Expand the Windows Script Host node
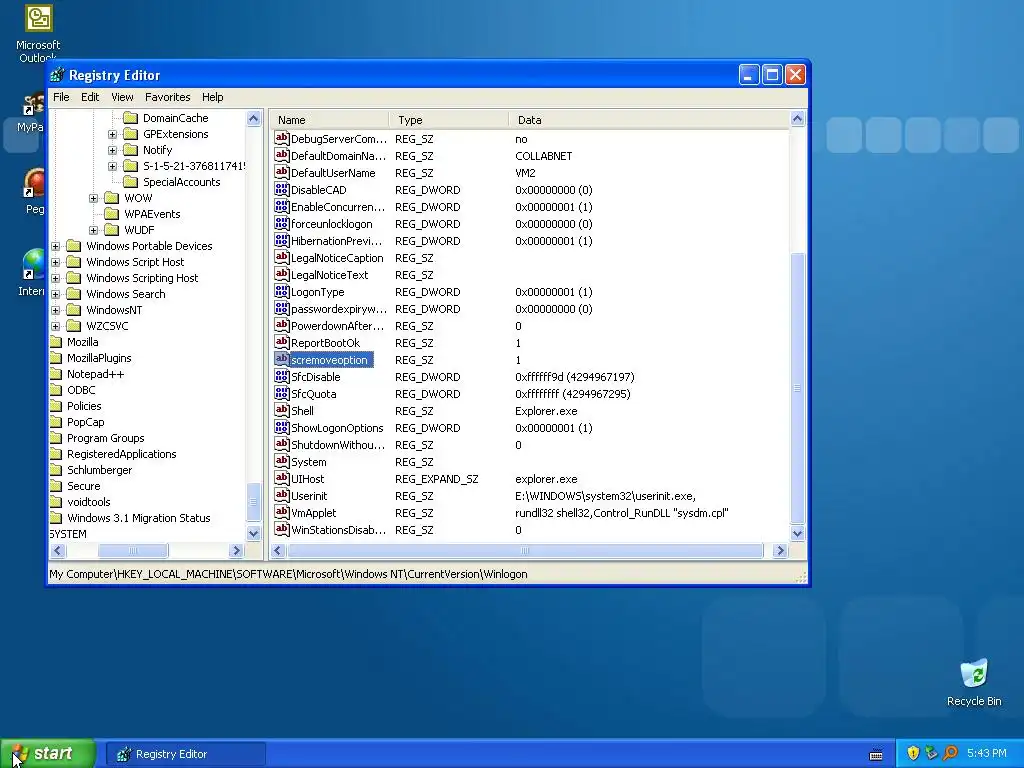 [56, 262]
